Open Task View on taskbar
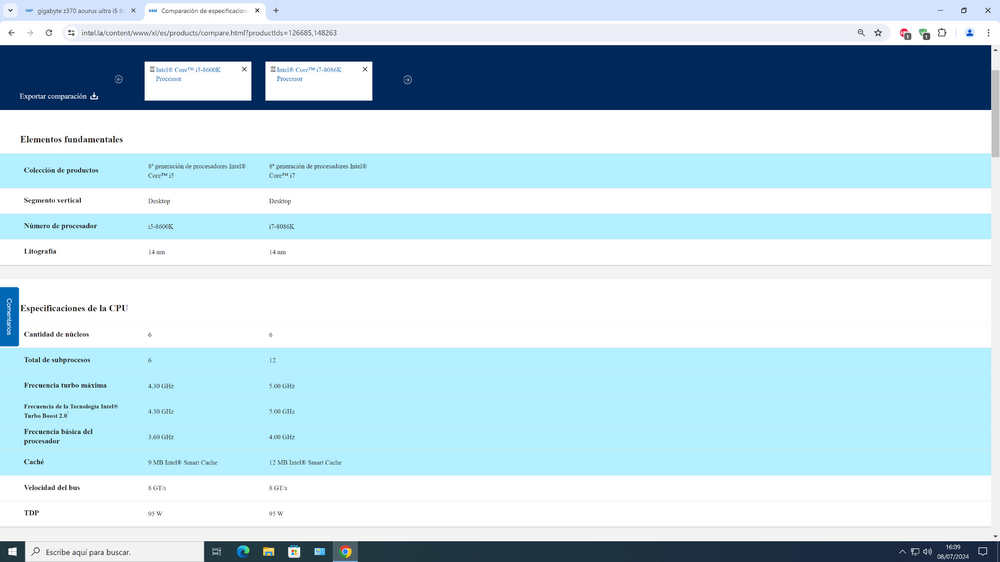Image resolution: width=1000 pixels, height=562 pixels. (217, 552)
